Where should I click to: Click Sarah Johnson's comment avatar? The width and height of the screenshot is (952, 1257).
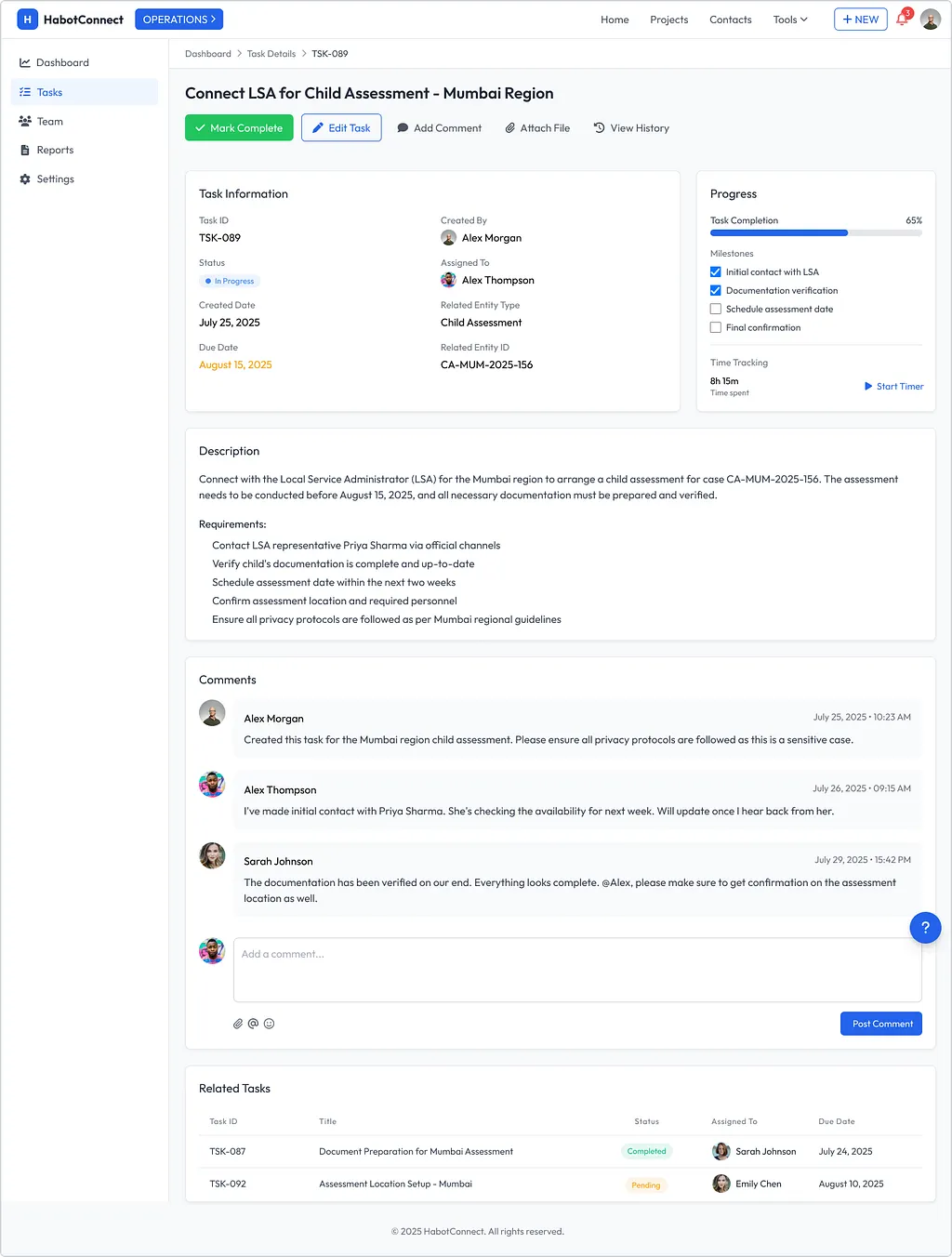[212, 855]
